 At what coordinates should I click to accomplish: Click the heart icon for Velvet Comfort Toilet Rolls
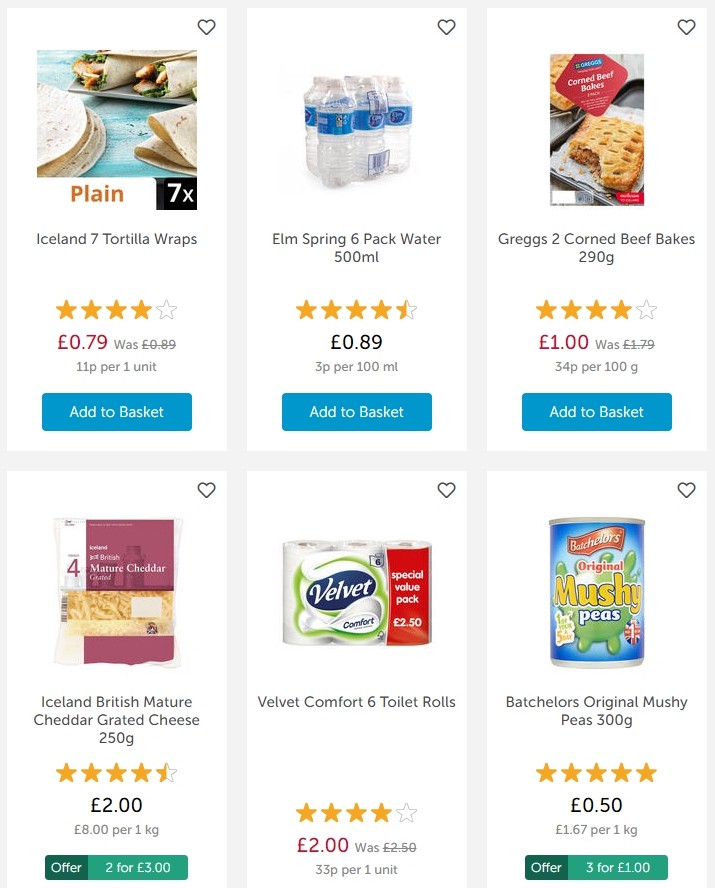(446, 490)
